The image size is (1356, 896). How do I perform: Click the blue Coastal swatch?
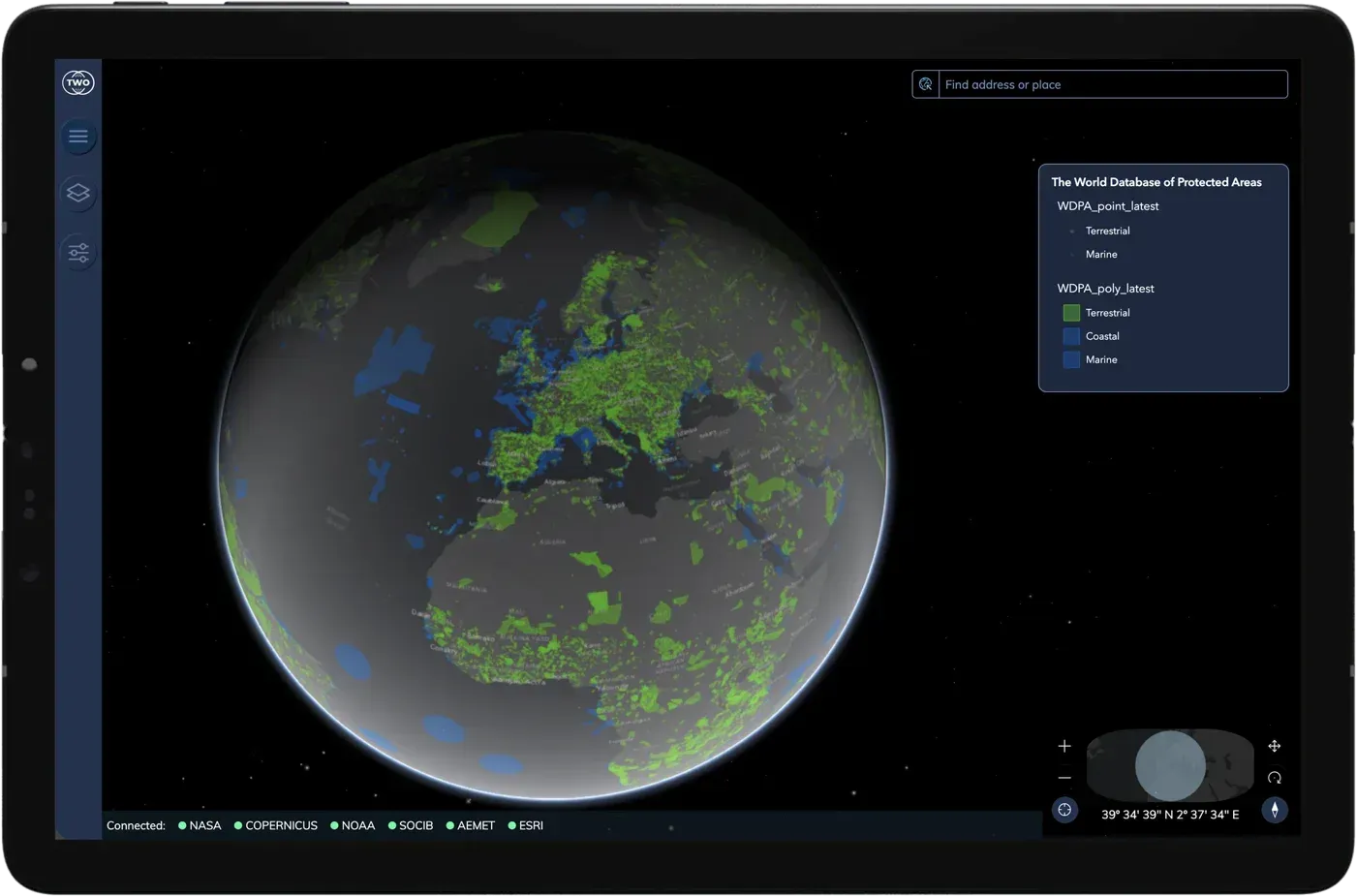[1071, 336]
